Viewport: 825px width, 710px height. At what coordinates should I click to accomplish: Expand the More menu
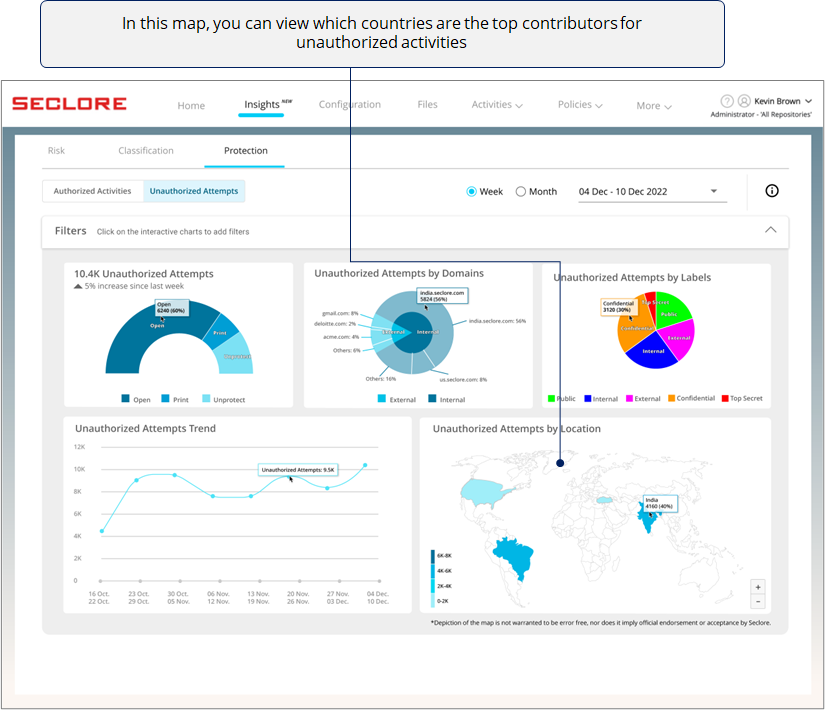tap(654, 106)
